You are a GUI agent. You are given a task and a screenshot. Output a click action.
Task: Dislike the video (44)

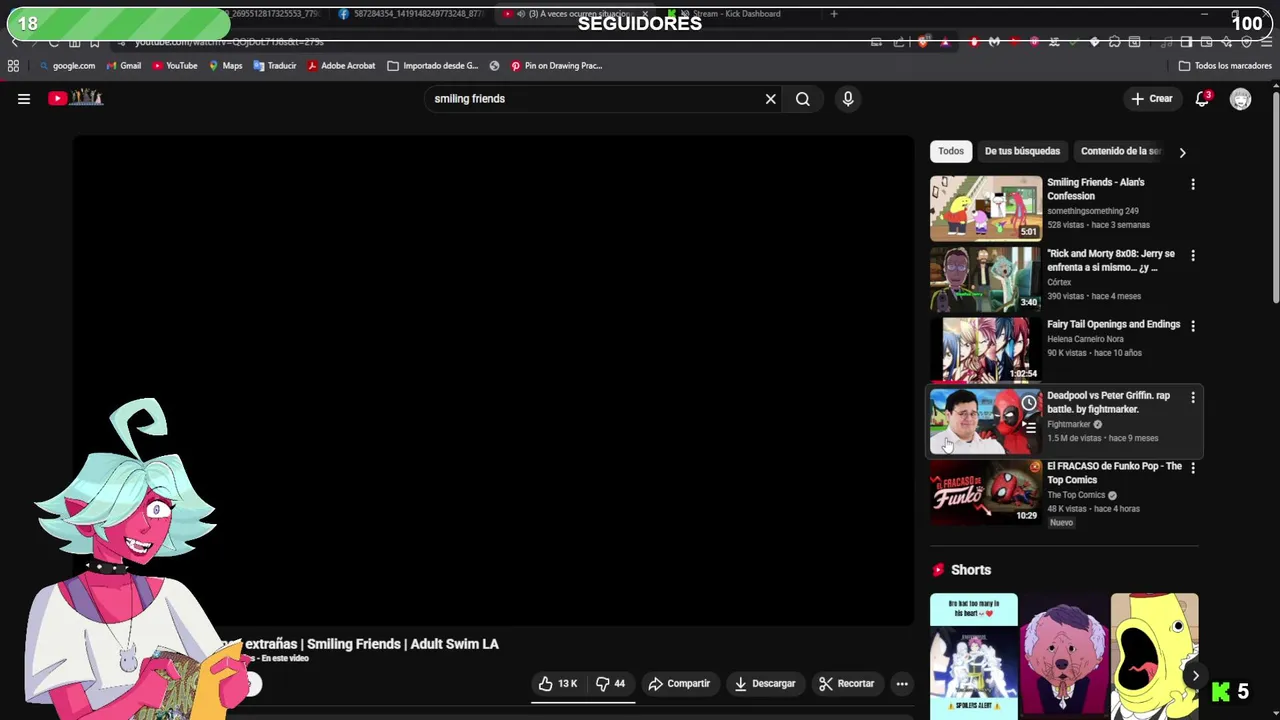point(610,684)
